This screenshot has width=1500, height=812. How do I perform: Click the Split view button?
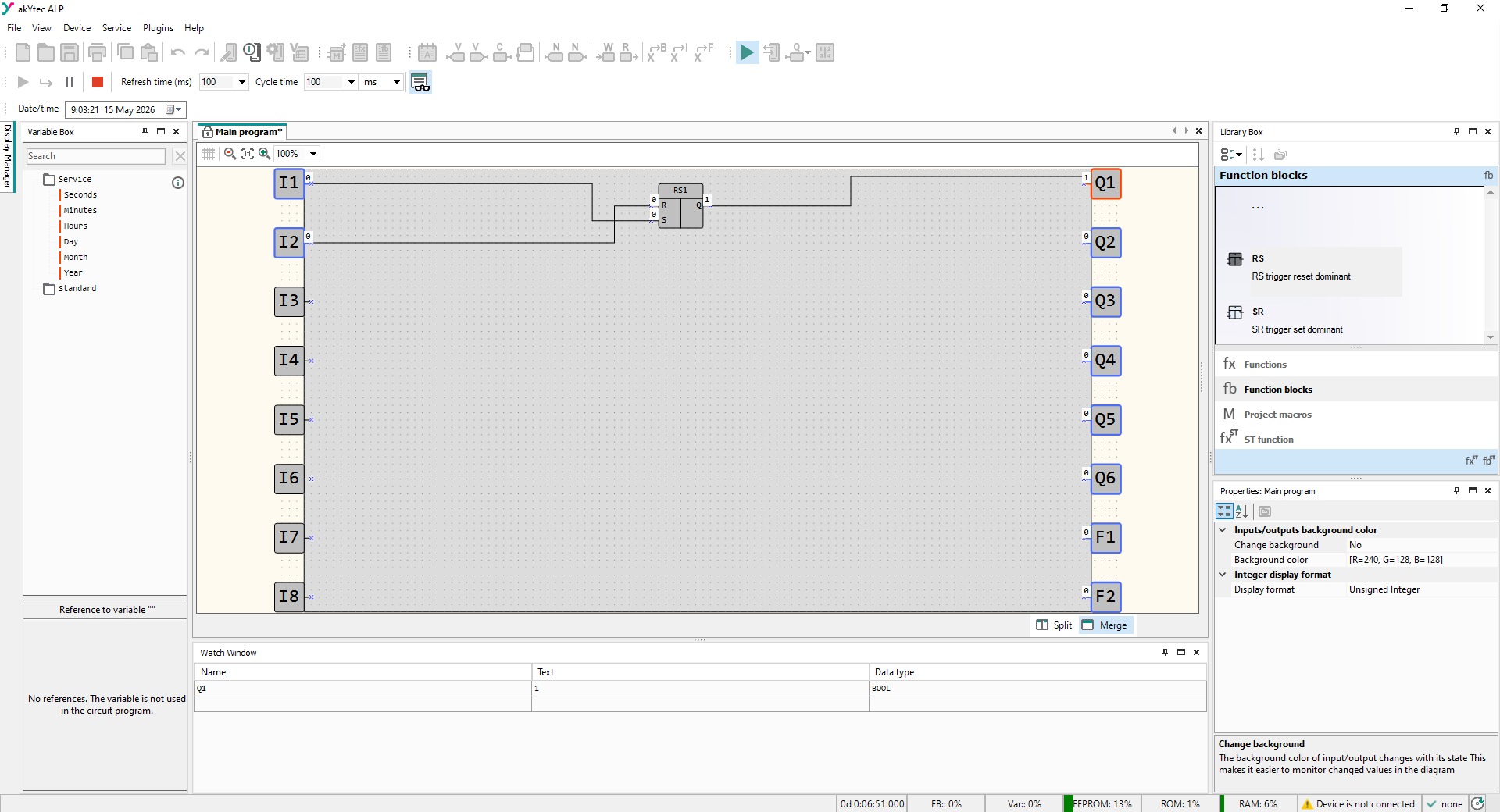[x=1054, y=625]
